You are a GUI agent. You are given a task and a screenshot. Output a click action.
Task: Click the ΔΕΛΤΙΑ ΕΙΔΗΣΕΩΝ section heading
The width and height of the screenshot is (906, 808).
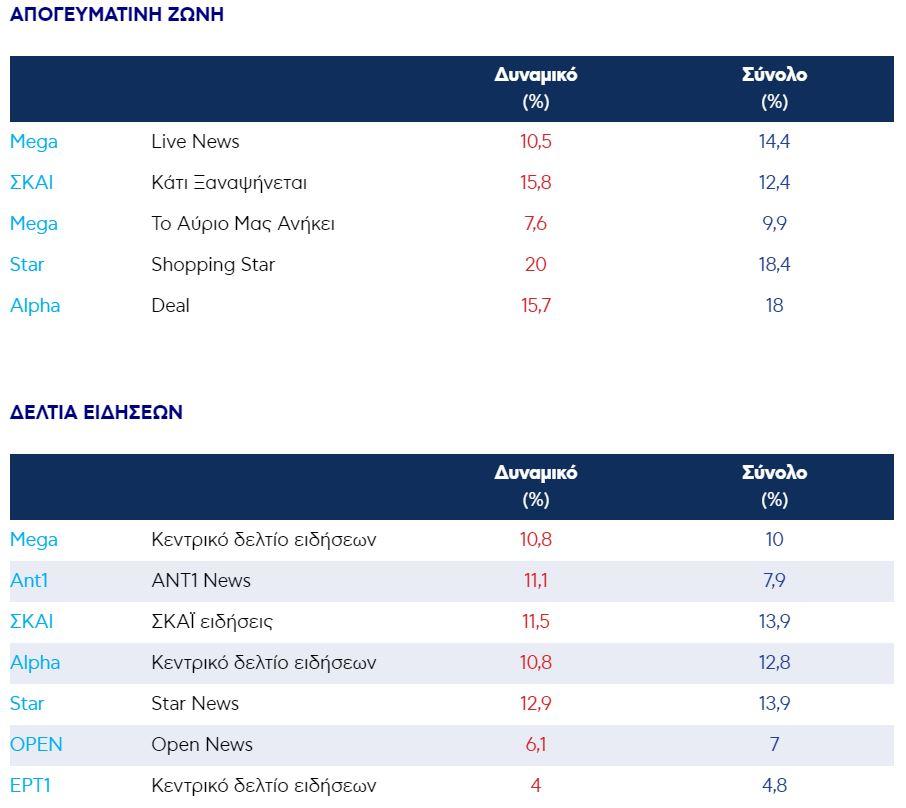(x=96, y=412)
